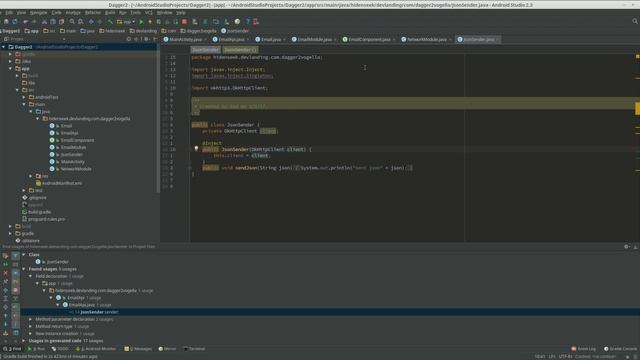This screenshot has width=640, height=360.
Task: Click the Paste icon in toolbar
Action: point(61,22)
